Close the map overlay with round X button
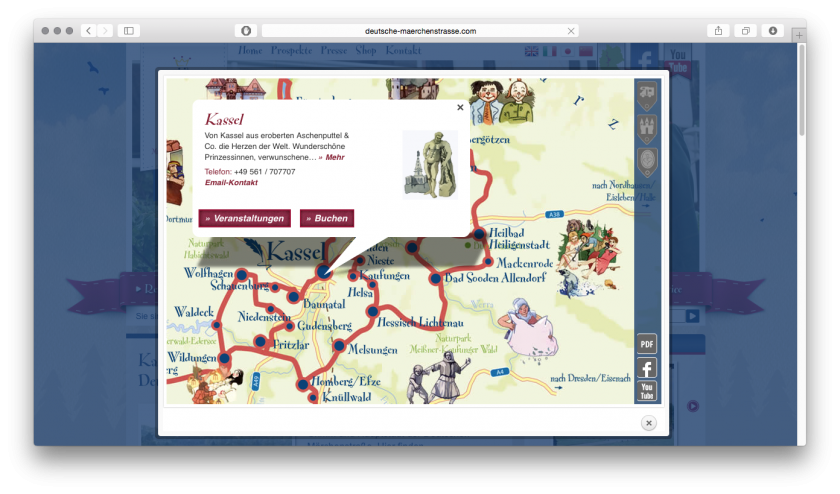Image resolution: width=840 pixels, height=494 pixels. coord(649,423)
